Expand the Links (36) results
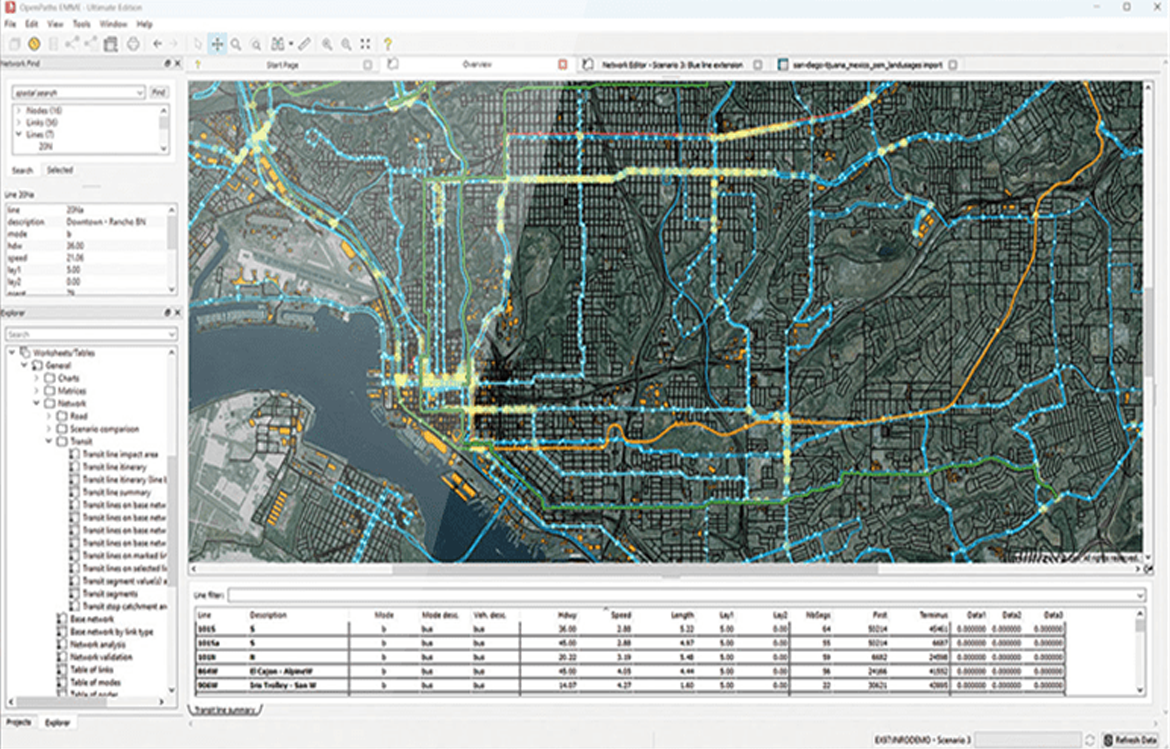This screenshot has height=749, width=1170. 19,122
